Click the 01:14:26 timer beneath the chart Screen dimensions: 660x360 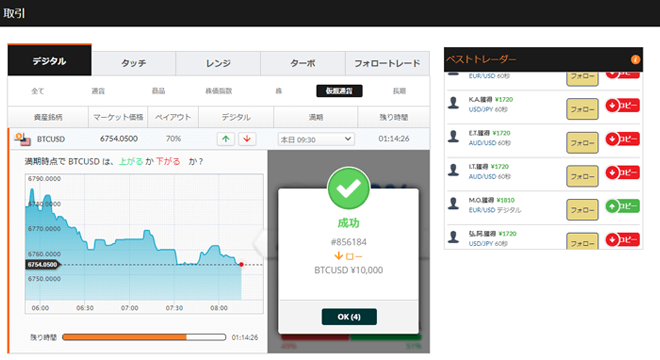pyautogui.click(x=245, y=337)
